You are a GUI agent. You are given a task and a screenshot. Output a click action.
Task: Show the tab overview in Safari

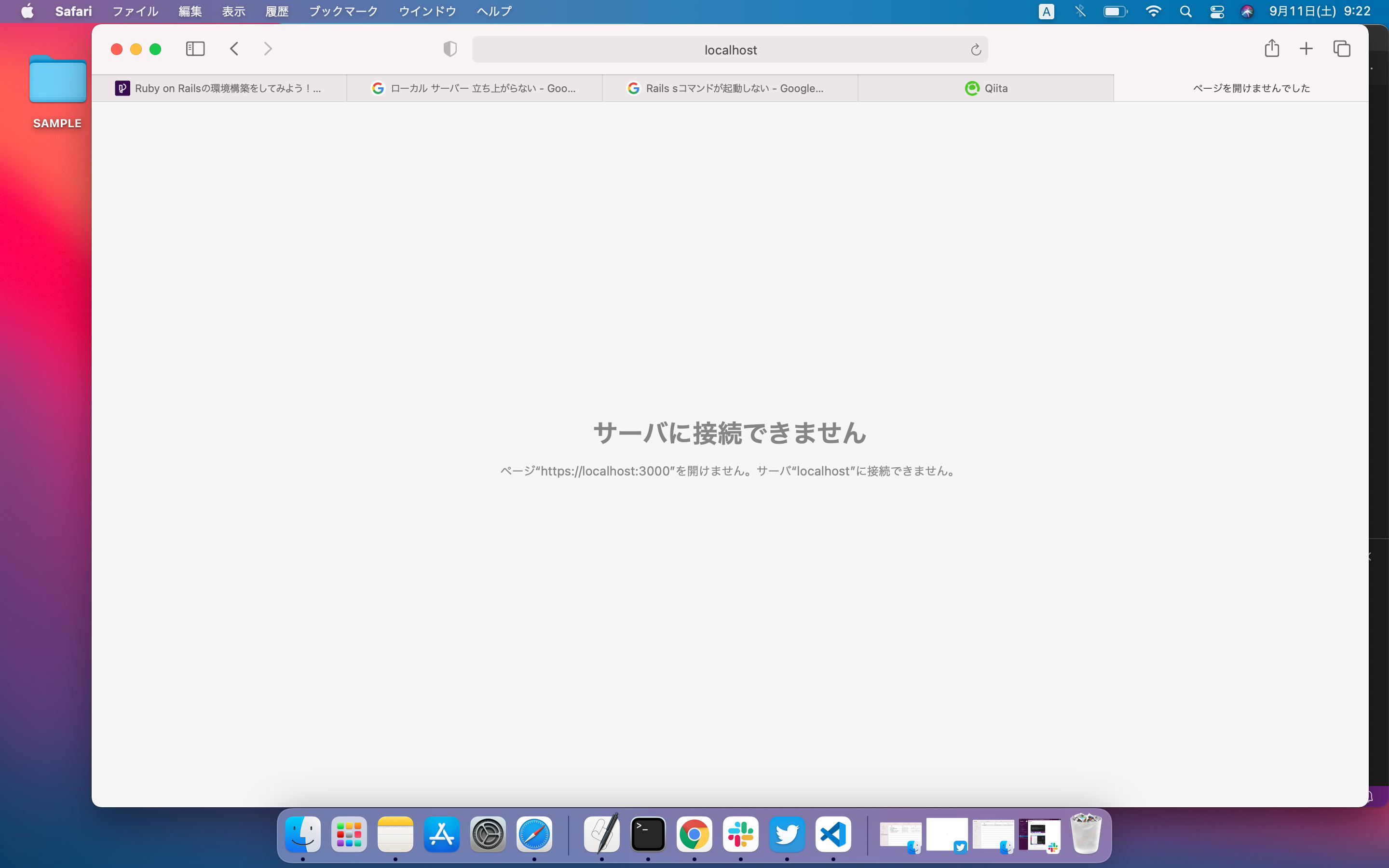pos(1342,49)
